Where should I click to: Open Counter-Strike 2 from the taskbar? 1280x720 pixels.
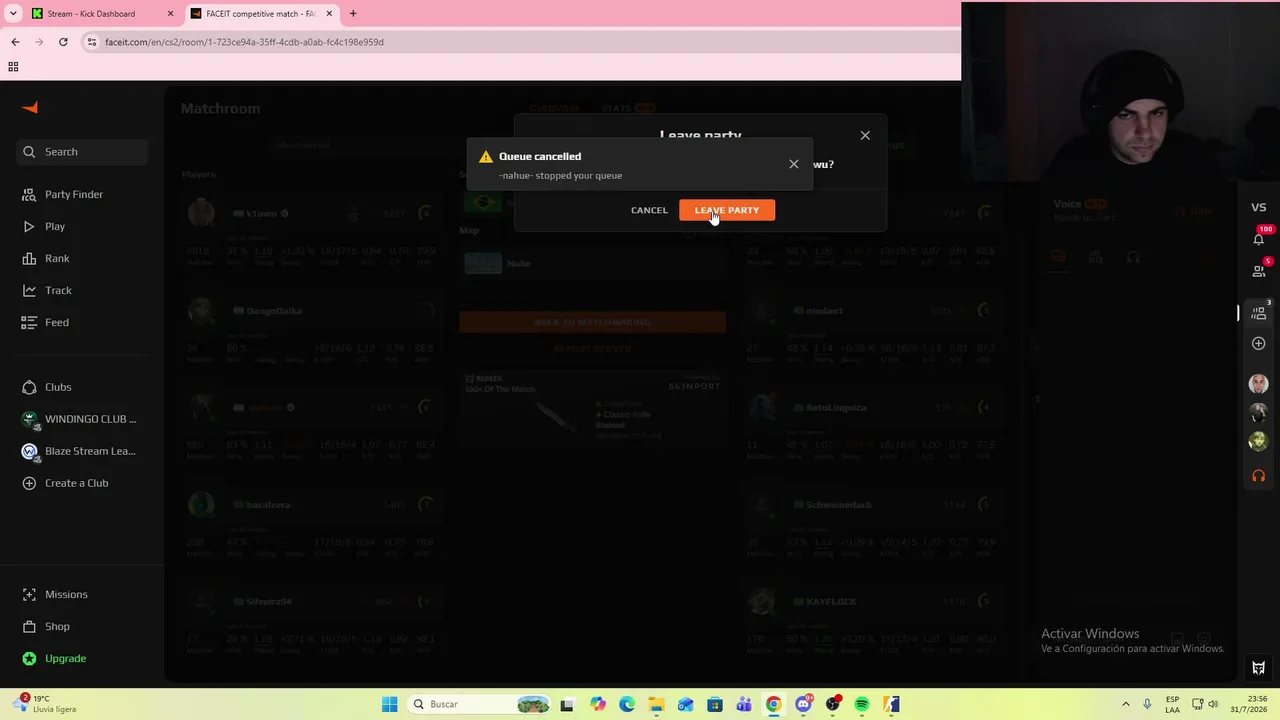[x=891, y=704]
